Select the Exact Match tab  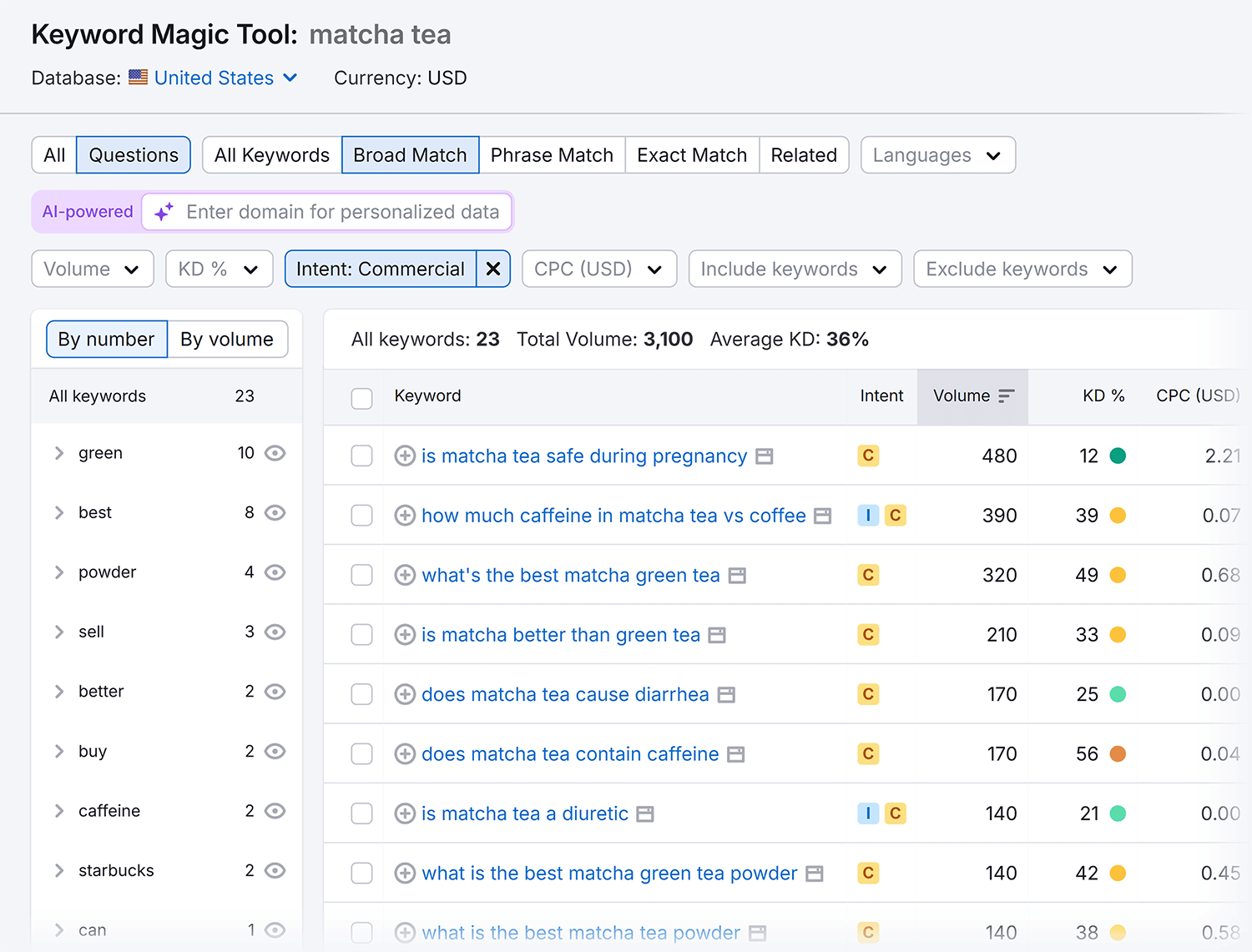click(x=692, y=155)
